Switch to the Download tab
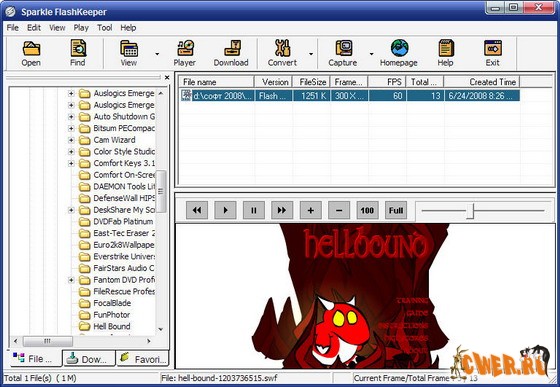The image size is (560, 387). click(x=89, y=359)
